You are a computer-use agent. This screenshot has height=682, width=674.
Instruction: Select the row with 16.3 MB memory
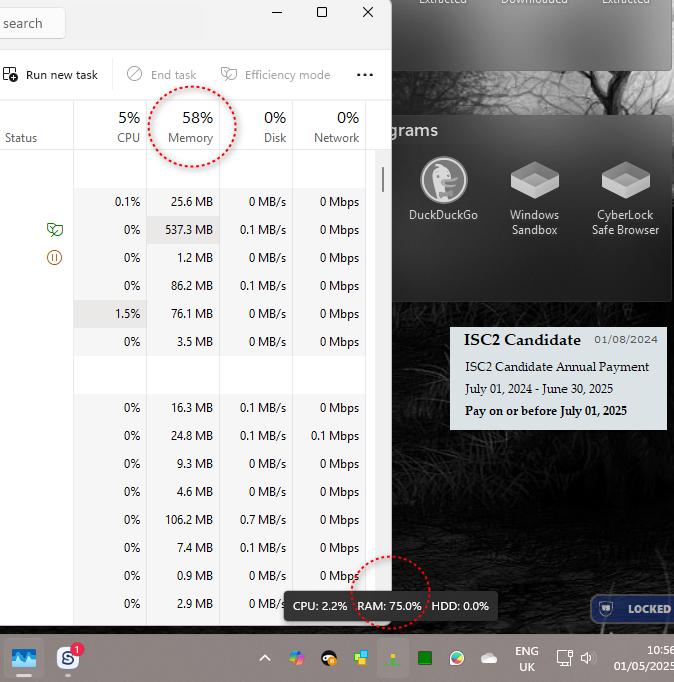click(183, 408)
